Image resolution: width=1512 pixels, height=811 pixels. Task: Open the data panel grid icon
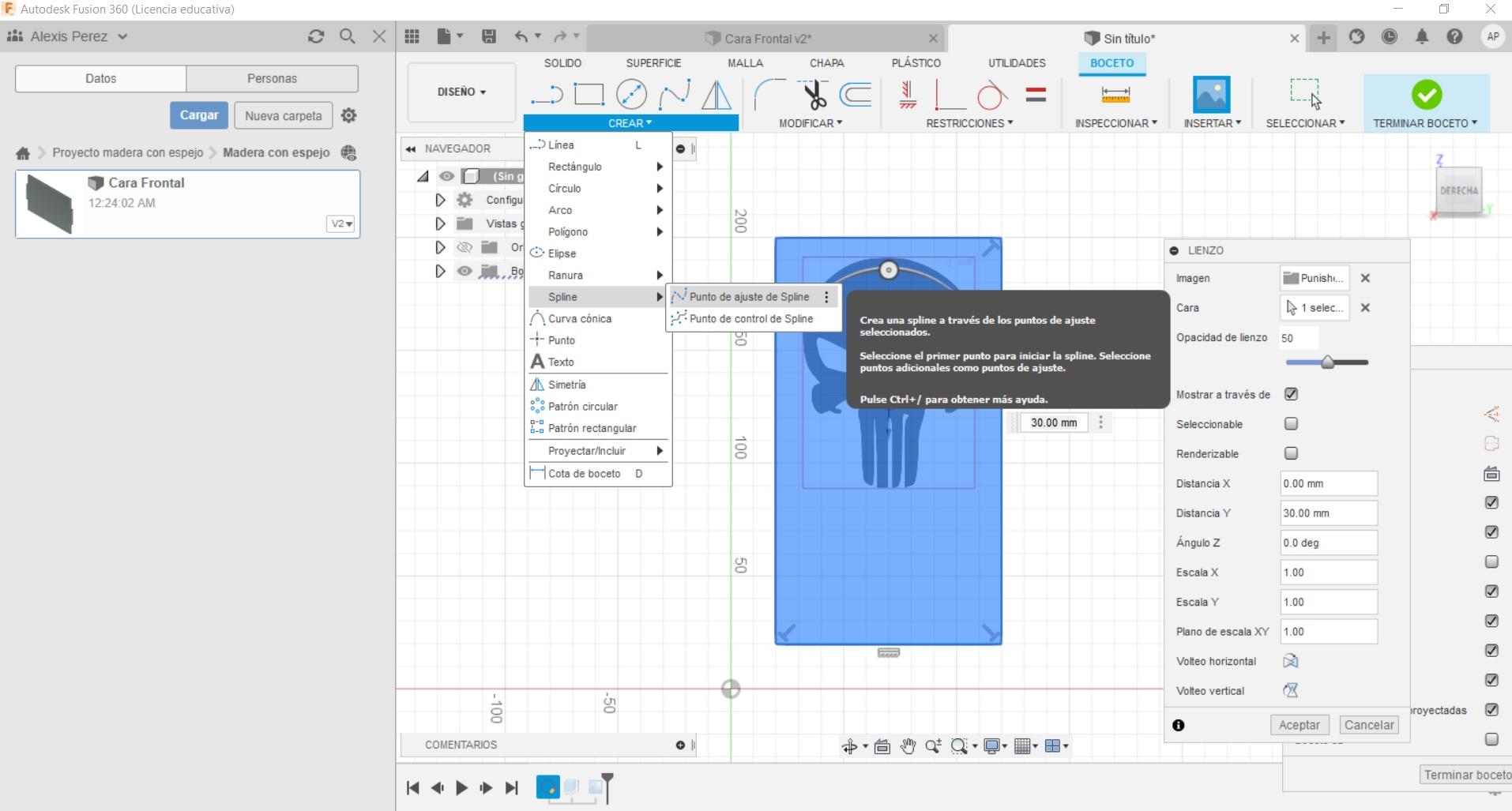pyautogui.click(x=412, y=36)
